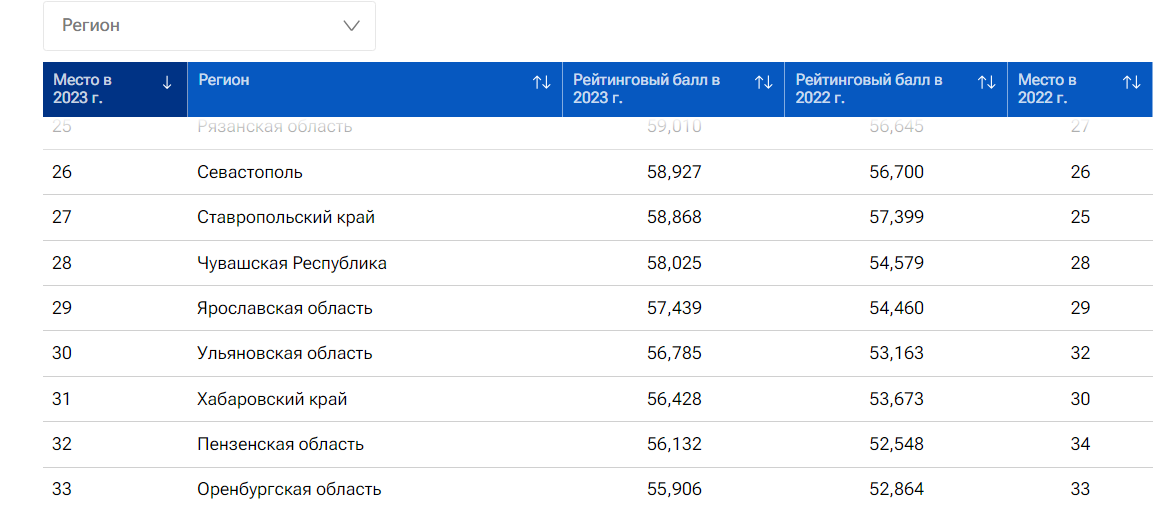The width and height of the screenshot is (1158, 512).
Task: Click Ульяновская область region cell
Action: (x=285, y=354)
